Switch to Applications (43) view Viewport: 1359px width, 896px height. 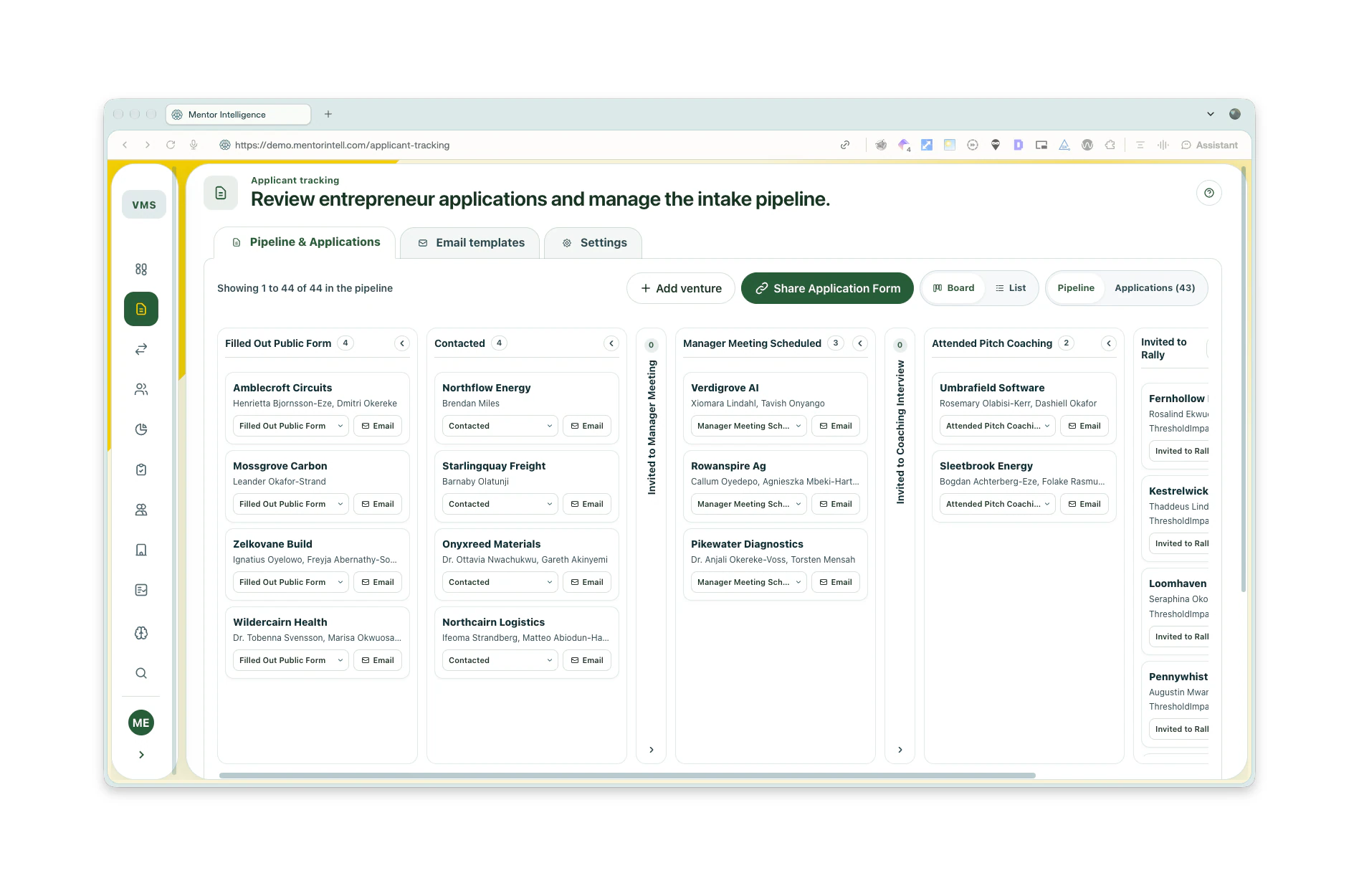1155,288
